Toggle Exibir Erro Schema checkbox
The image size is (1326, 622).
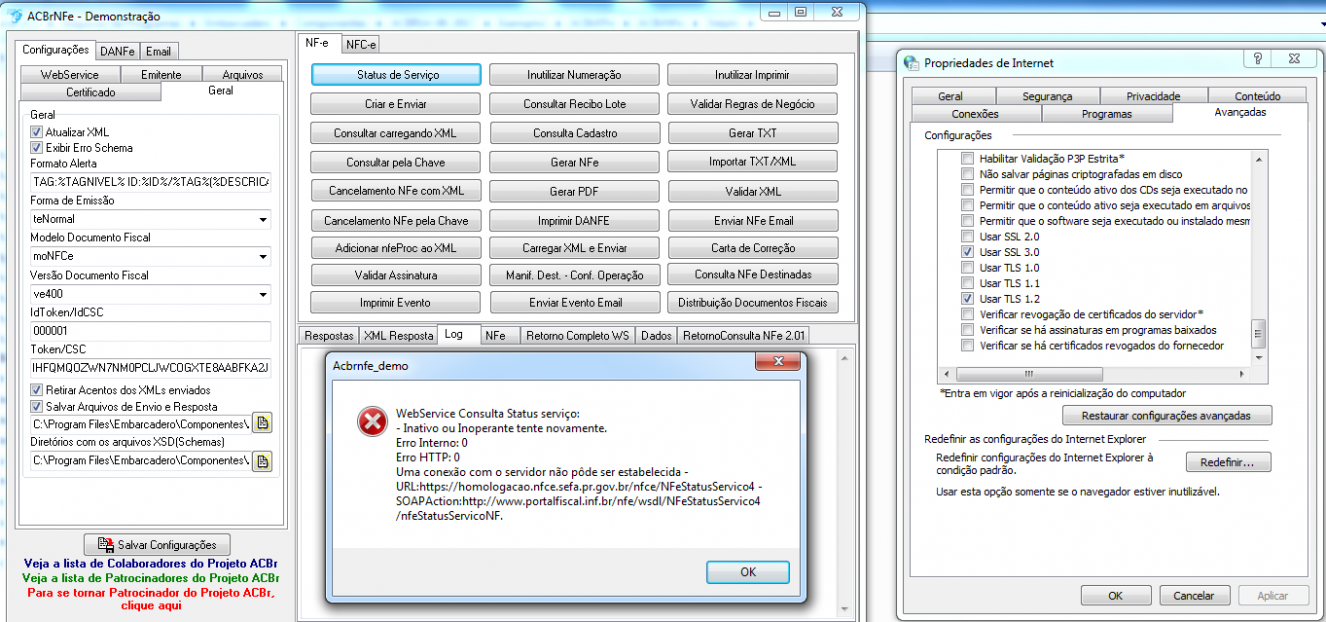(37, 147)
